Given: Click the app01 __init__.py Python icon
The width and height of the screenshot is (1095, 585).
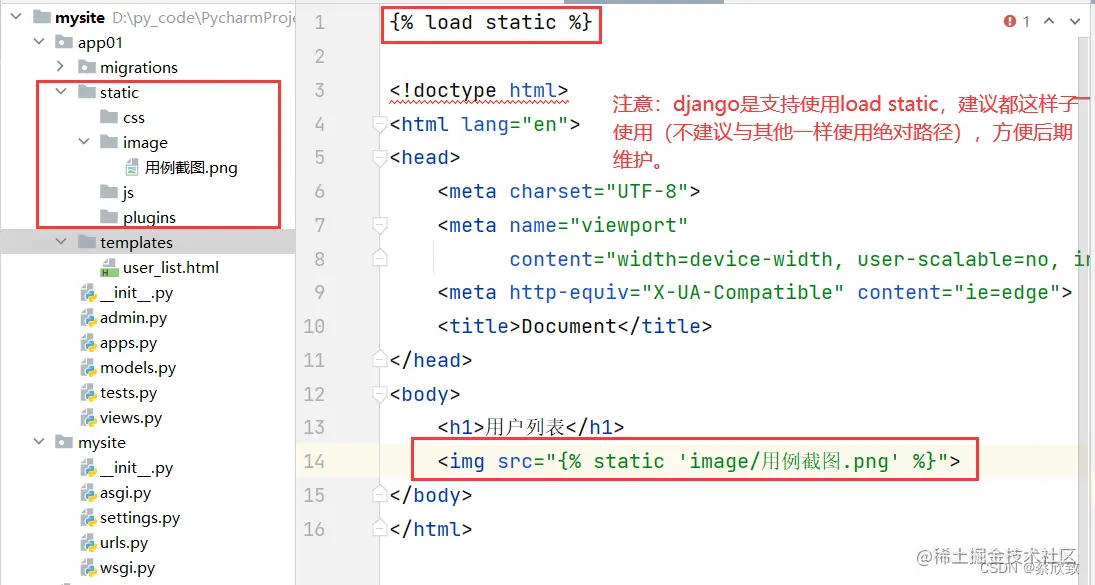Looking at the screenshot, I should 88,292.
